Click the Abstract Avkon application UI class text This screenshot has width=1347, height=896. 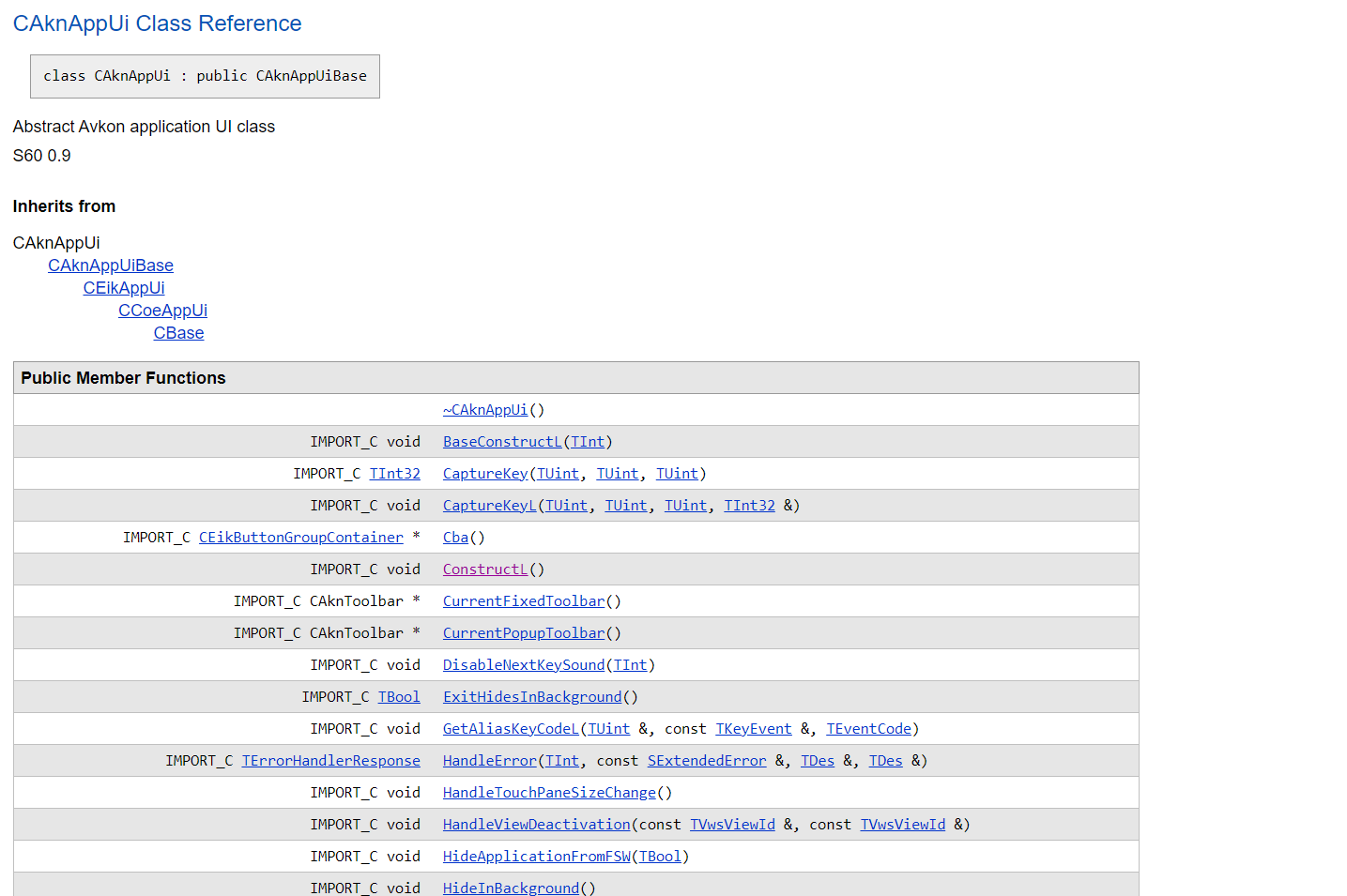pos(144,127)
